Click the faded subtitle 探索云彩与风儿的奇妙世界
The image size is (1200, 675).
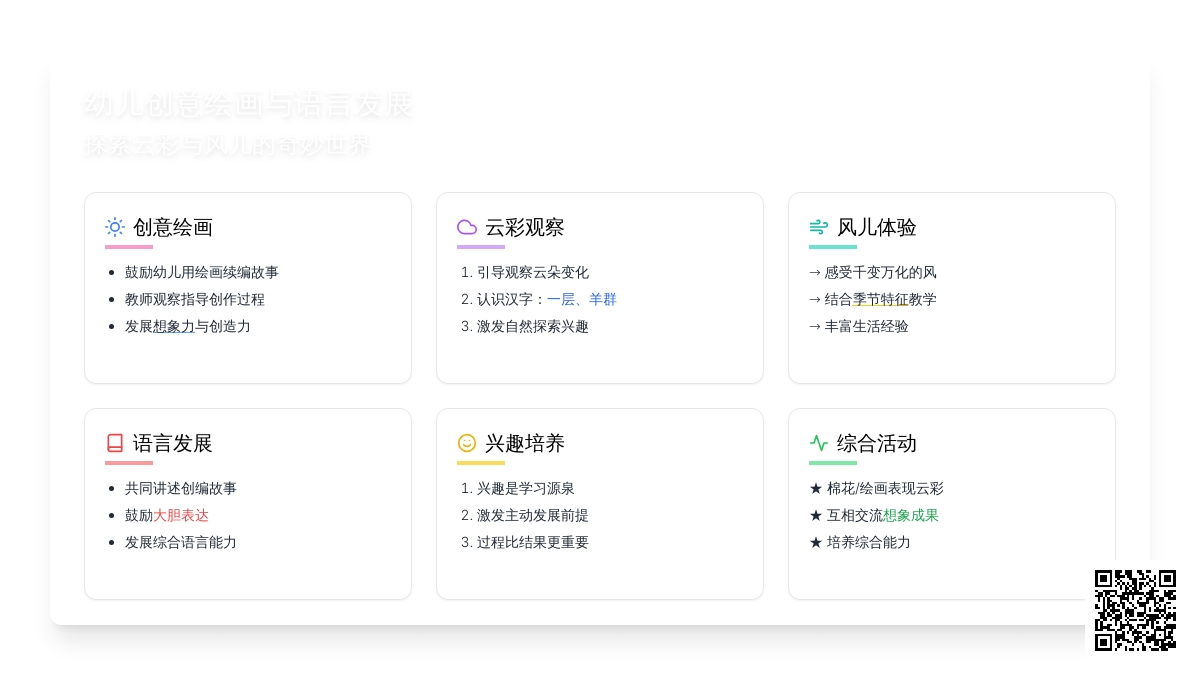click(228, 146)
